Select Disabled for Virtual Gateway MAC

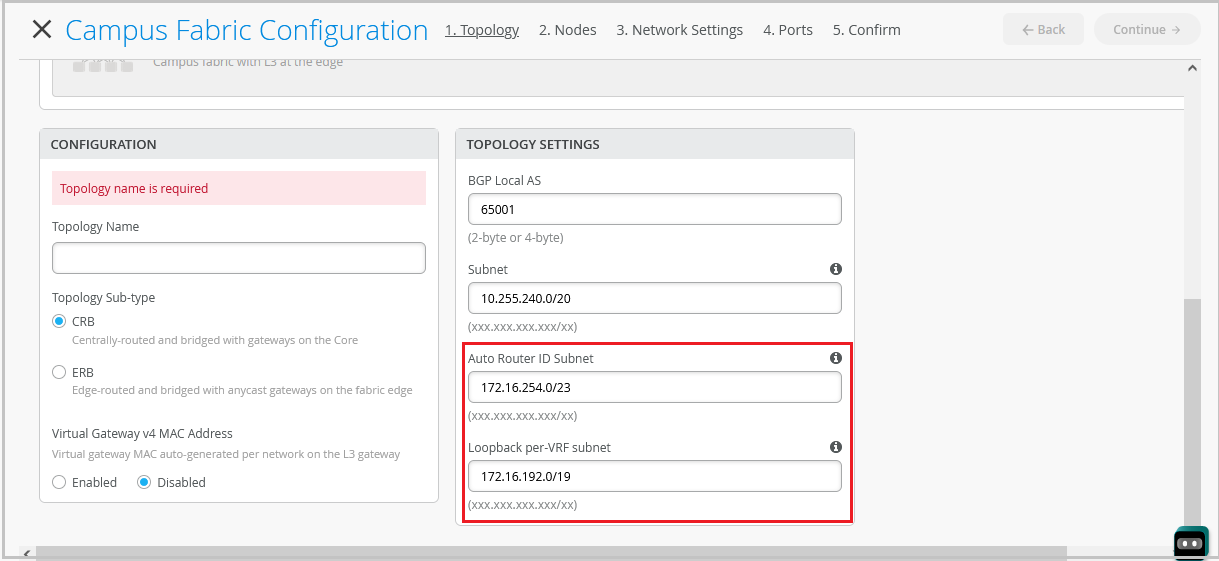point(144,482)
